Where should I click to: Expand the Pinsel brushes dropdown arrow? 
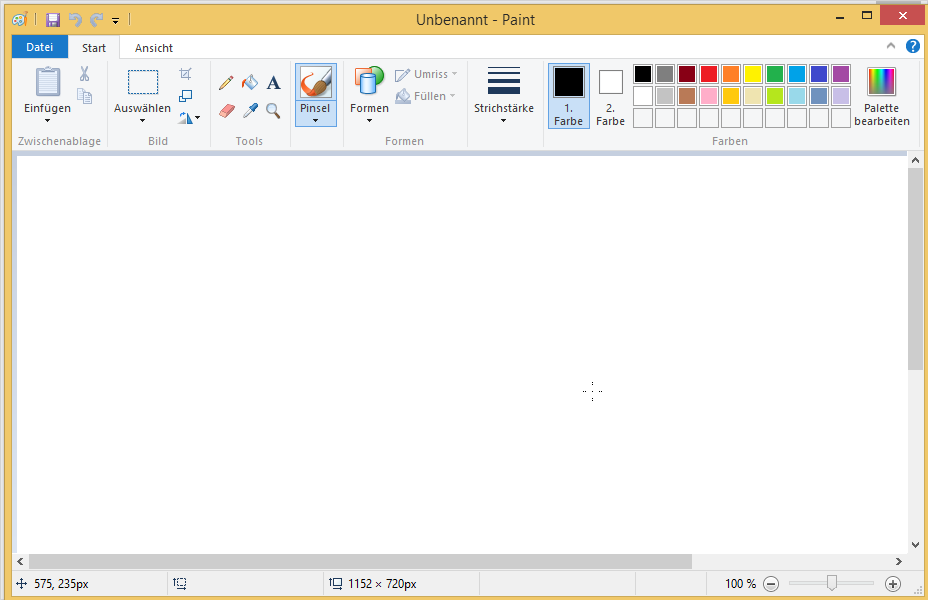tap(315, 121)
